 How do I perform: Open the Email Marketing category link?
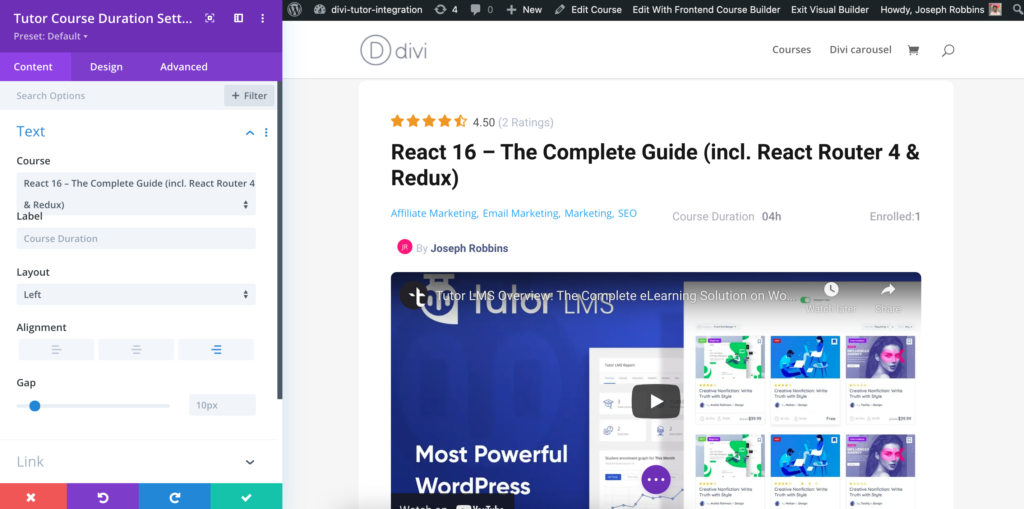(x=520, y=213)
